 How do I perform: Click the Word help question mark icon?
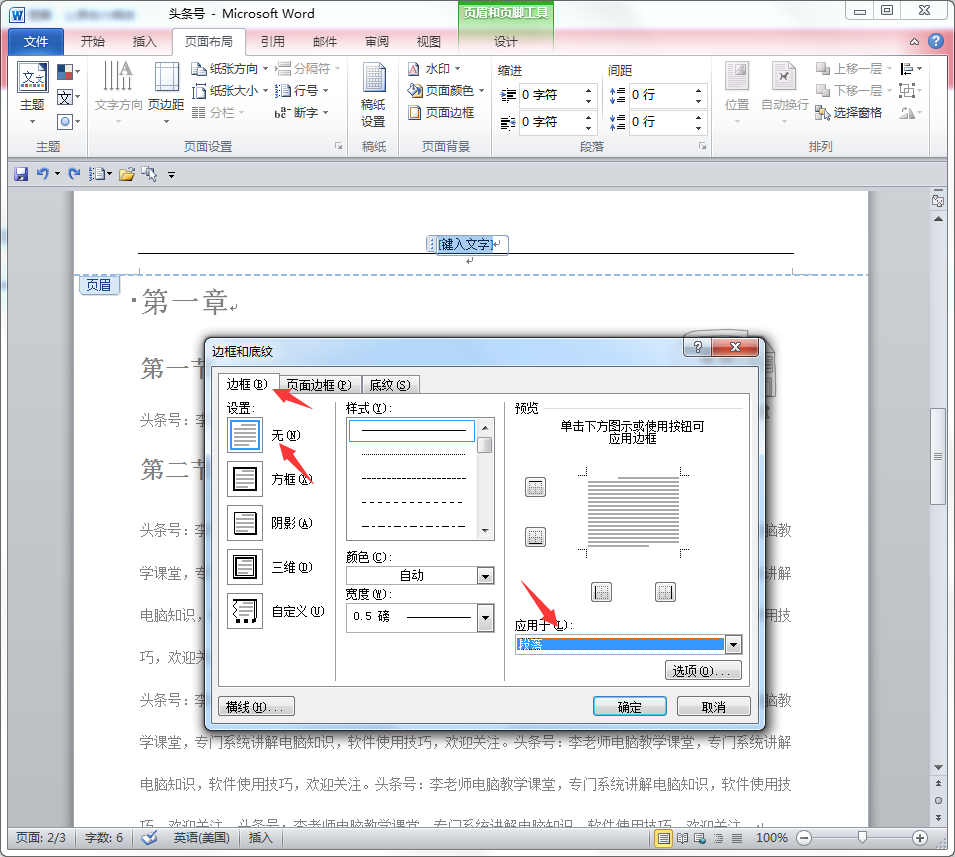tap(936, 41)
